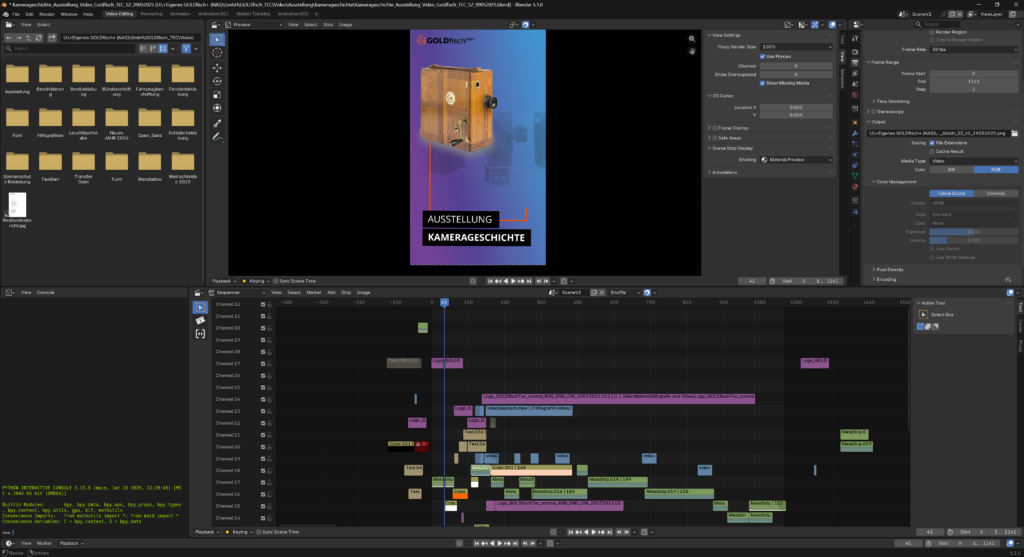
Task: Click the zoom magnifier gizmo in preview
Action: coord(692,39)
